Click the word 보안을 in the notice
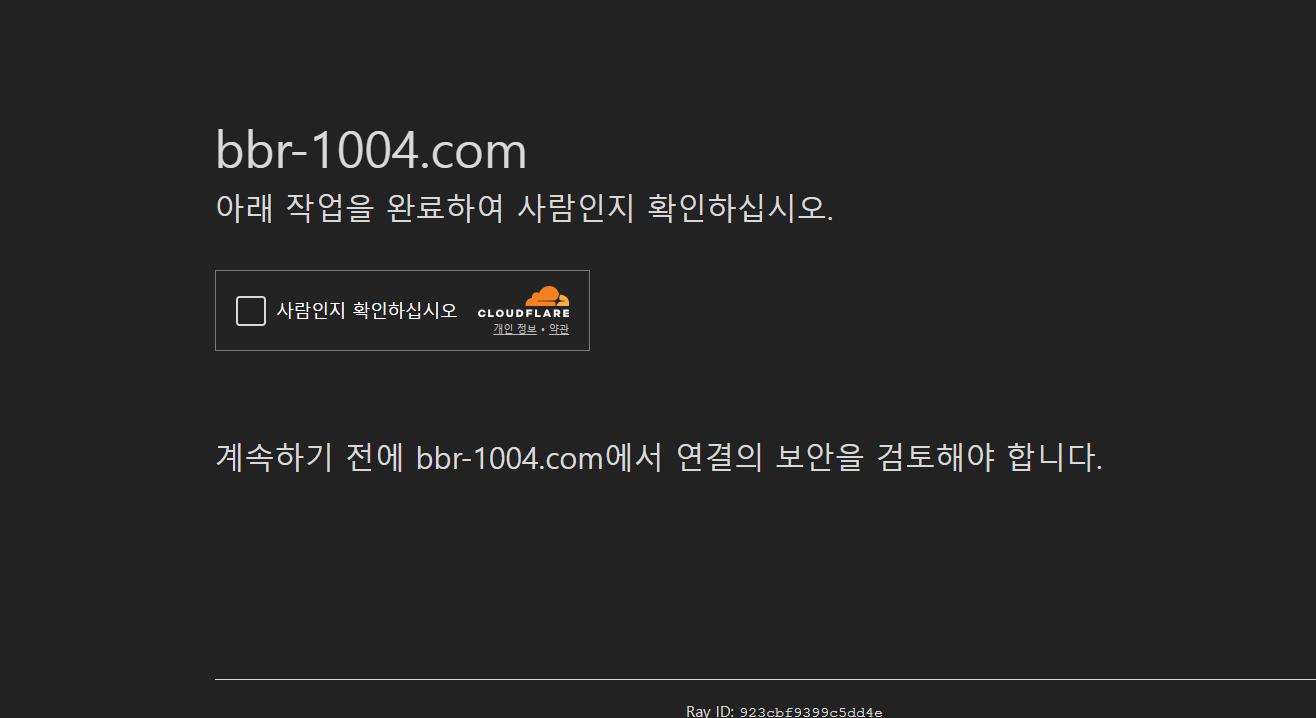 [x=819, y=458]
